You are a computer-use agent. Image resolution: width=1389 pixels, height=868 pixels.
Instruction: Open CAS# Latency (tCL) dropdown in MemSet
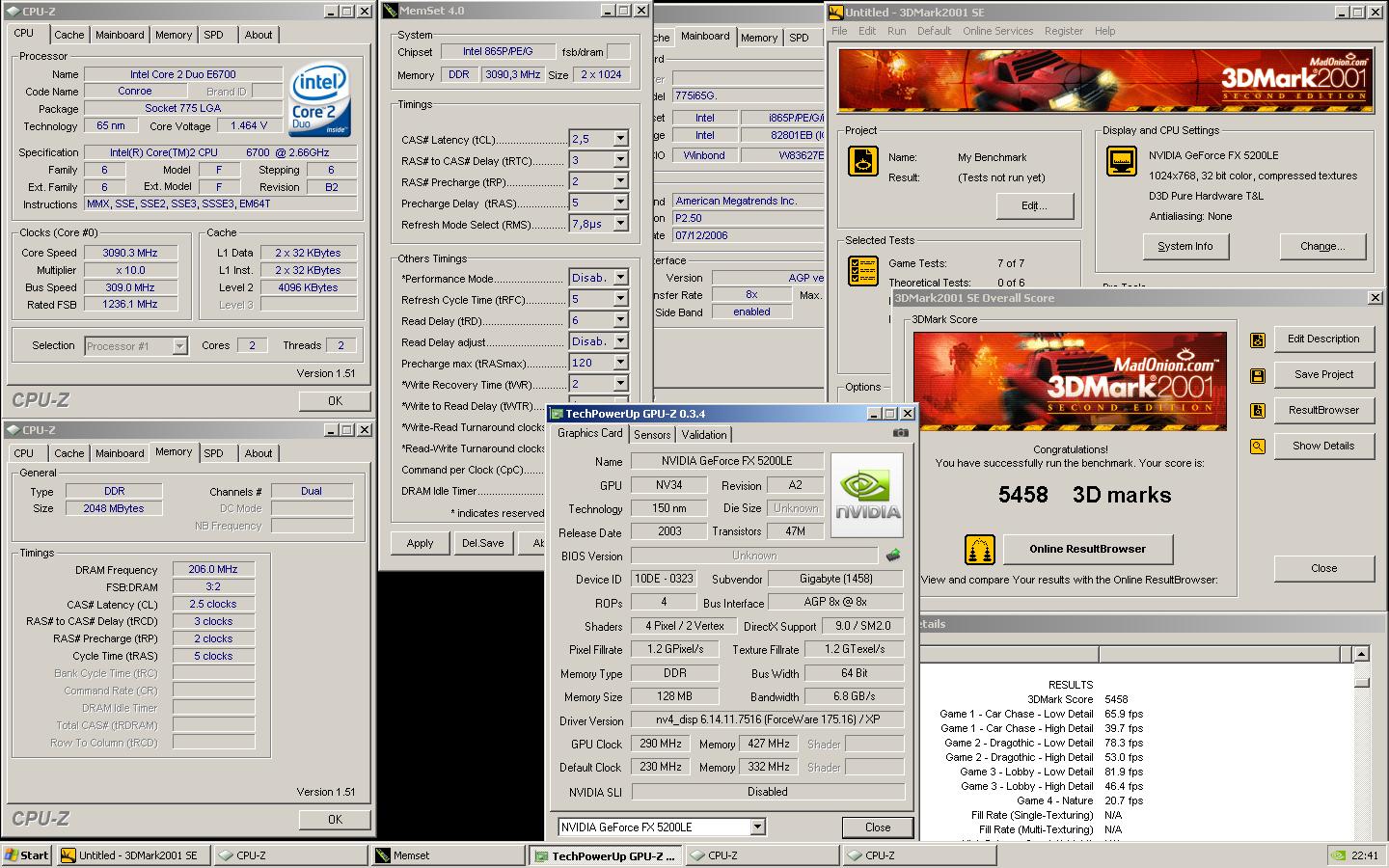(620, 139)
